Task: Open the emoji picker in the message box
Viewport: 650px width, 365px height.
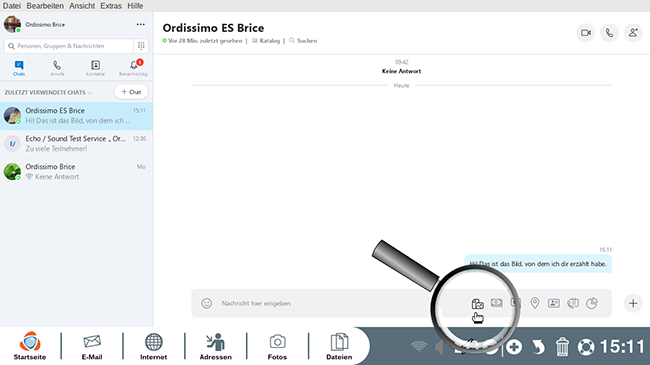Action: tap(206, 303)
